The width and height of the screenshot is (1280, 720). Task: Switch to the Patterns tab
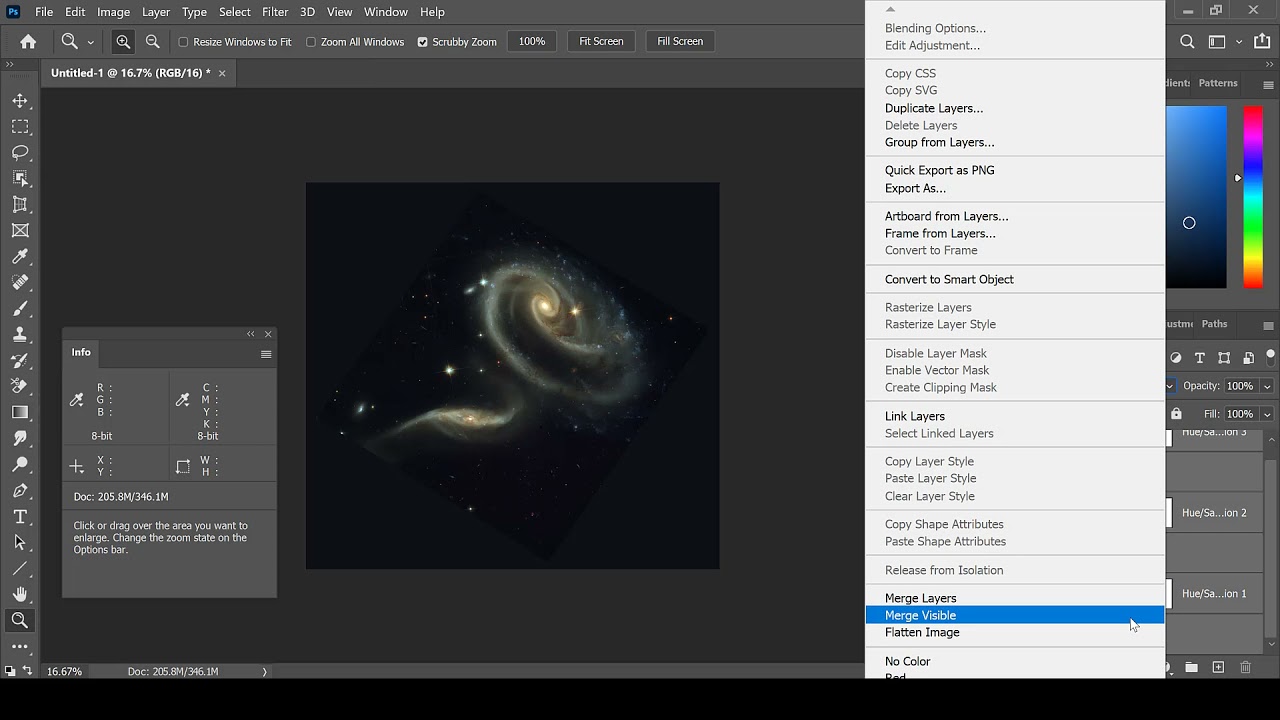pyautogui.click(x=1218, y=83)
